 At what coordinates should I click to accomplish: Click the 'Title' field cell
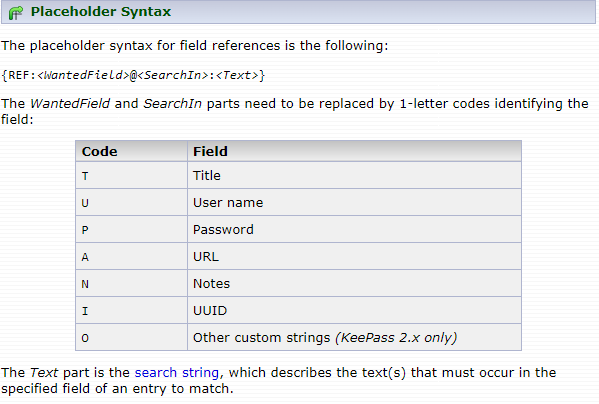354,176
